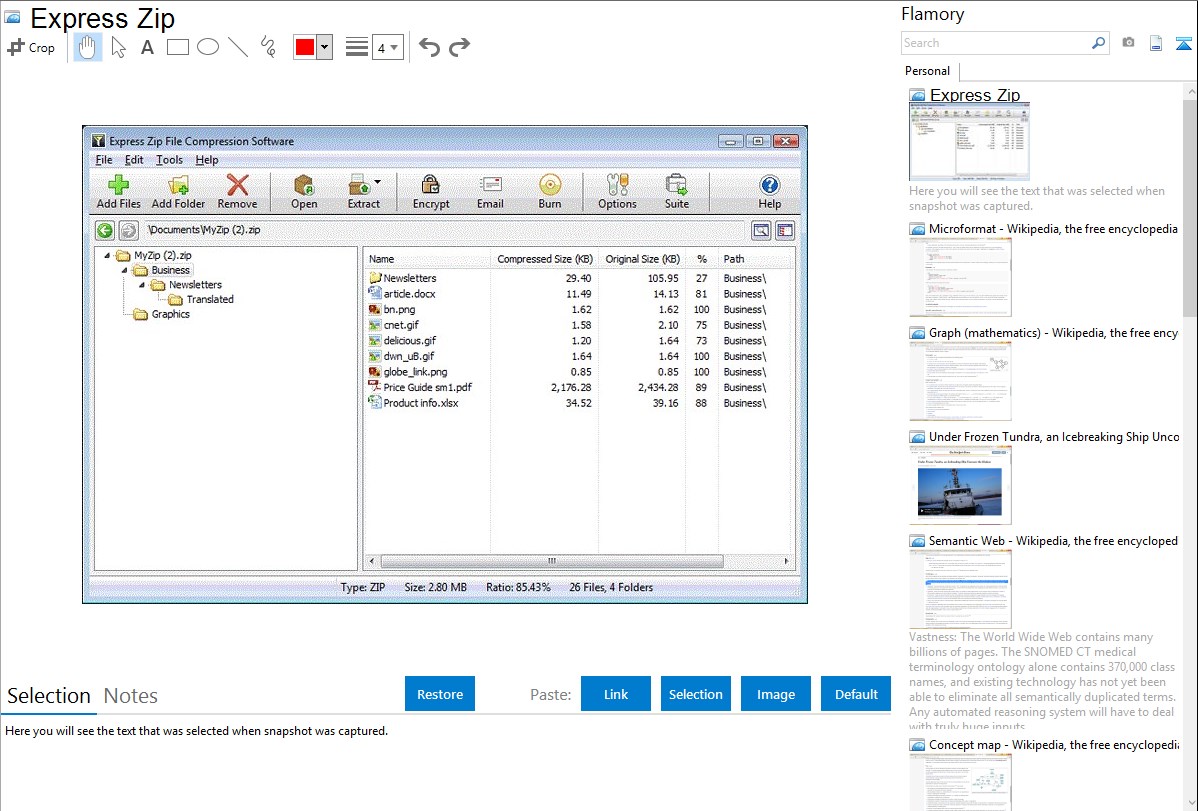Click into the Flamory search field
The image size is (1198, 811).
pyautogui.click(x=995, y=43)
